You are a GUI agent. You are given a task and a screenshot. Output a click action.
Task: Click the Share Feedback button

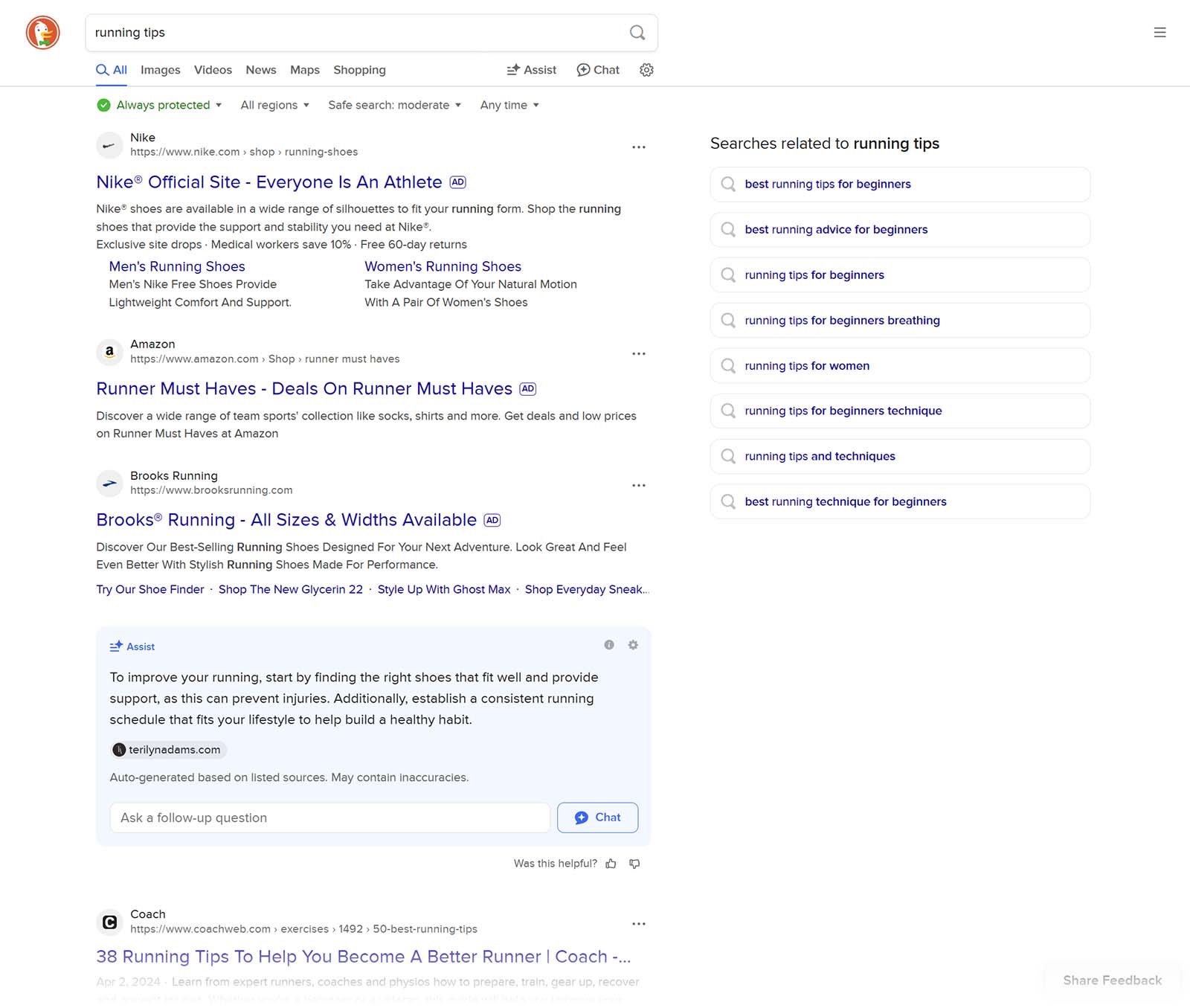[x=1112, y=980]
